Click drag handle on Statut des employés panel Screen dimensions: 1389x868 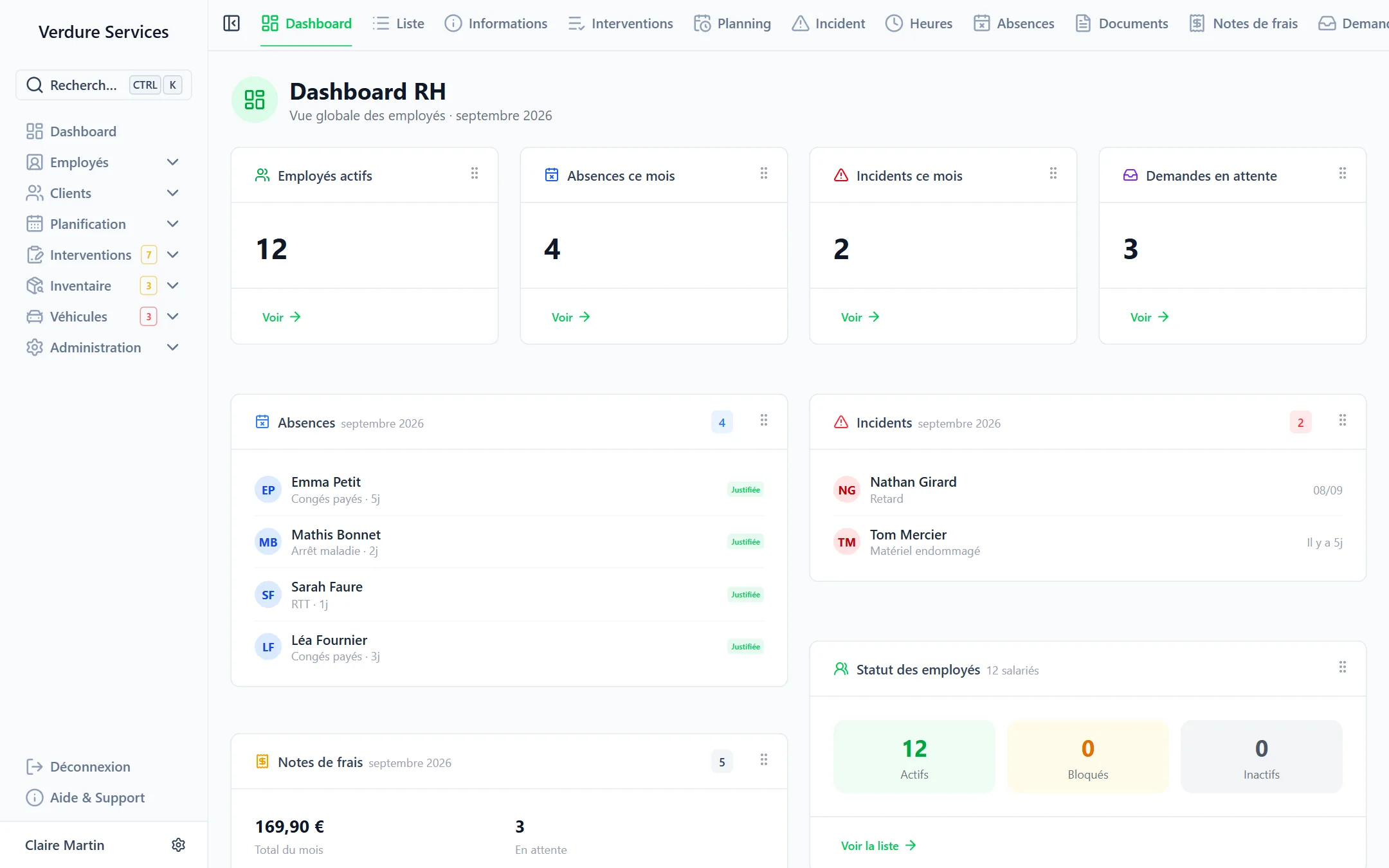pyautogui.click(x=1343, y=667)
